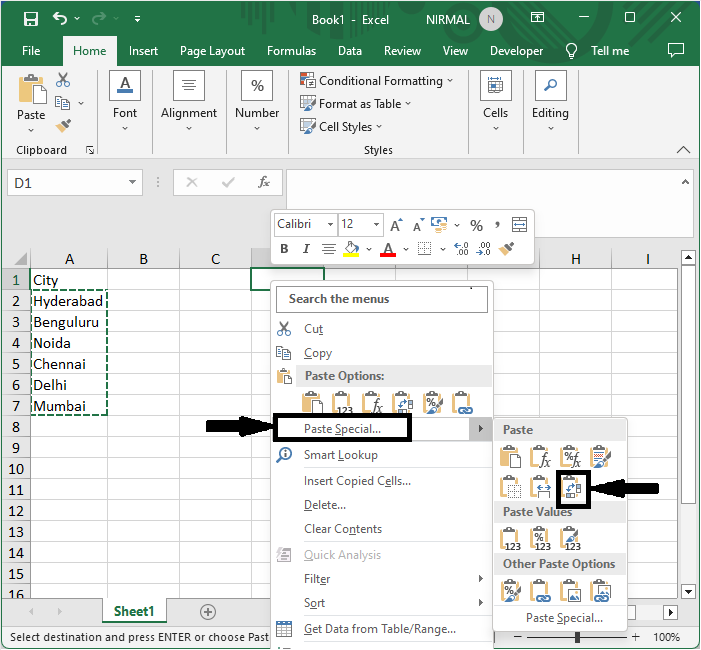Select Clear Contents from context menu
This screenshot has width=701, height=650.
pos(343,529)
